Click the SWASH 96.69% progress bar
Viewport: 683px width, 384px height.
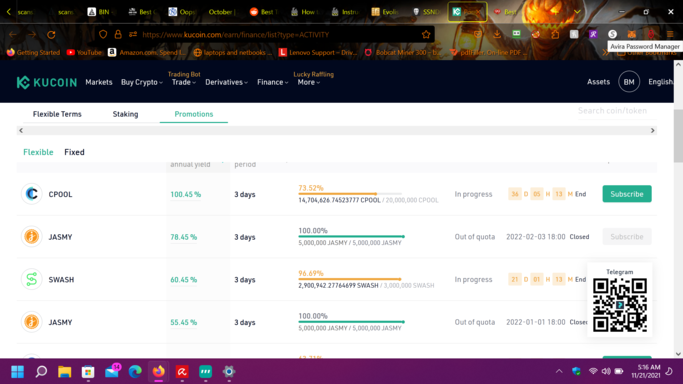(350, 279)
